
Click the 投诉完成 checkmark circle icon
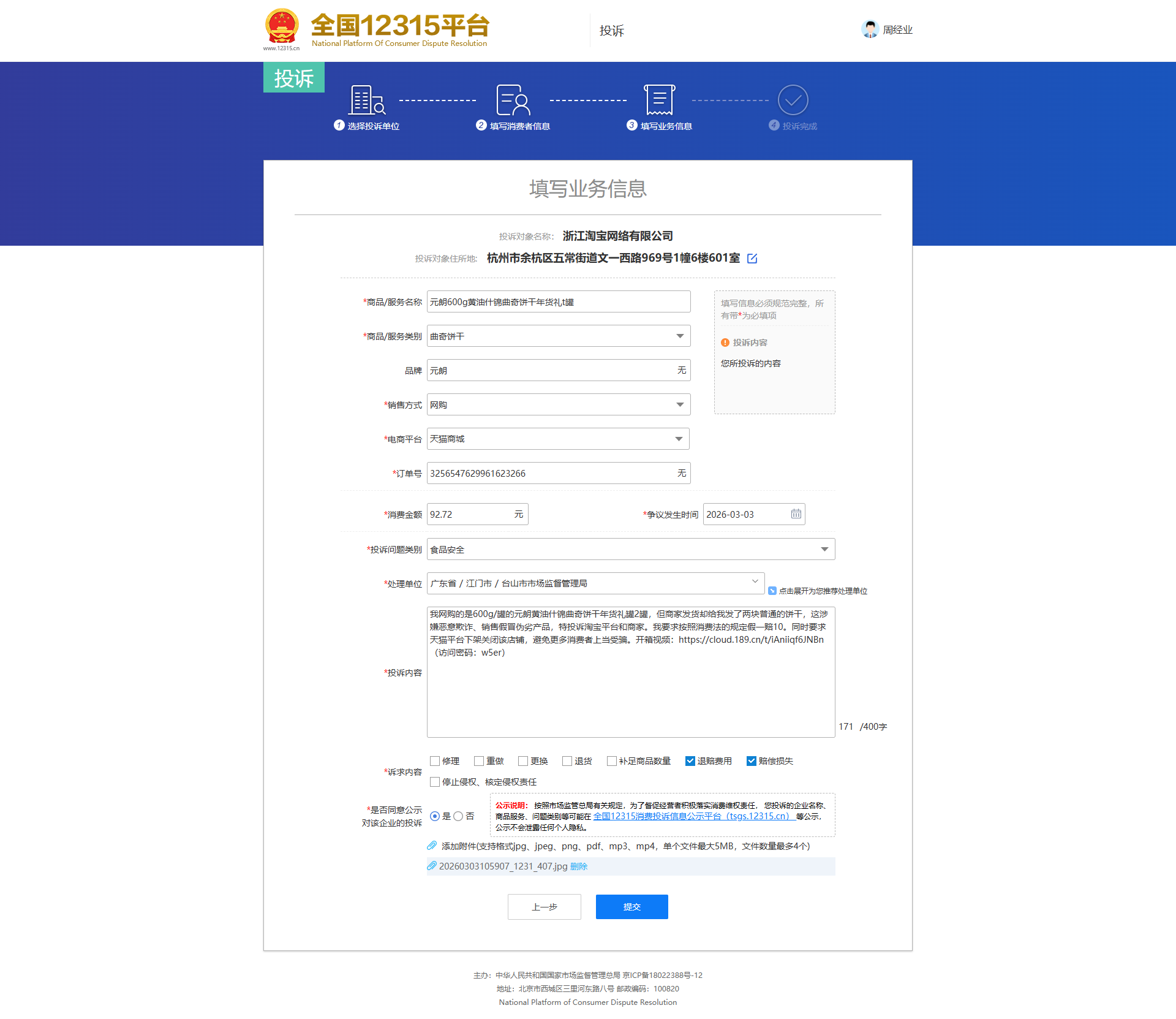tap(793, 100)
